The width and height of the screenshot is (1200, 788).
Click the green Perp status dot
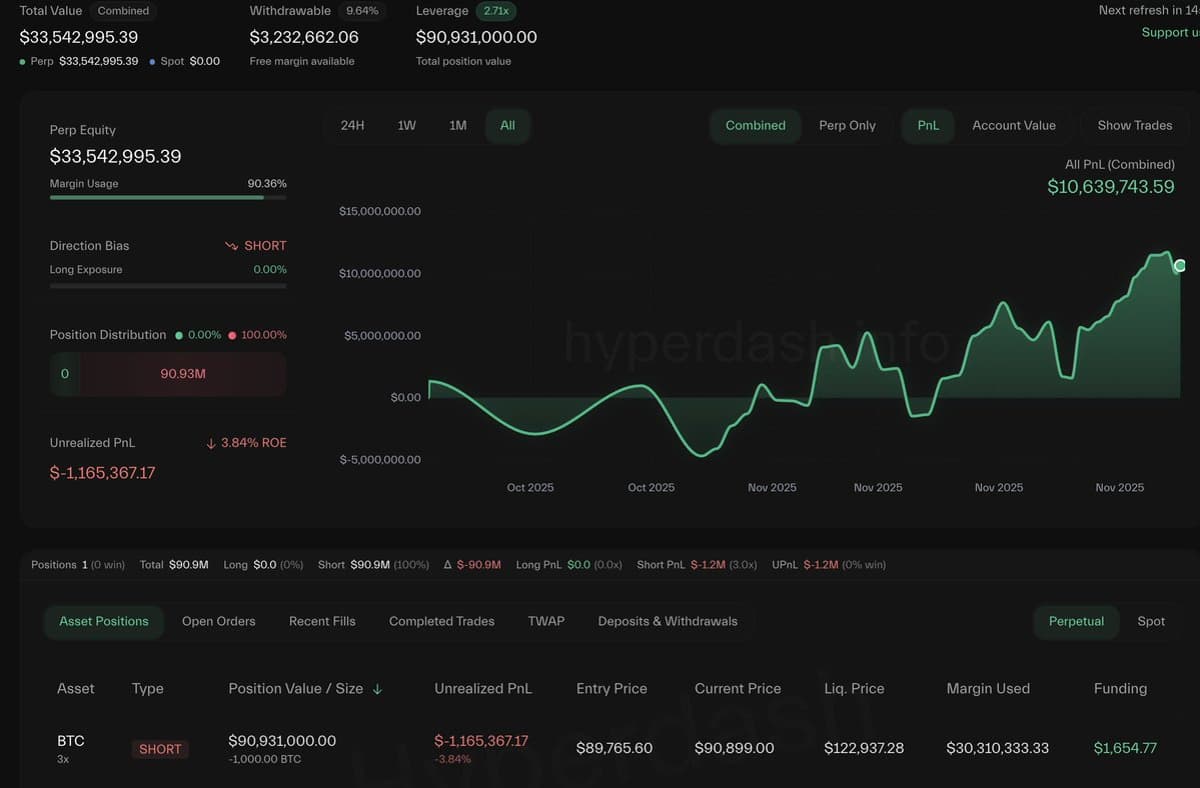[21, 61]
